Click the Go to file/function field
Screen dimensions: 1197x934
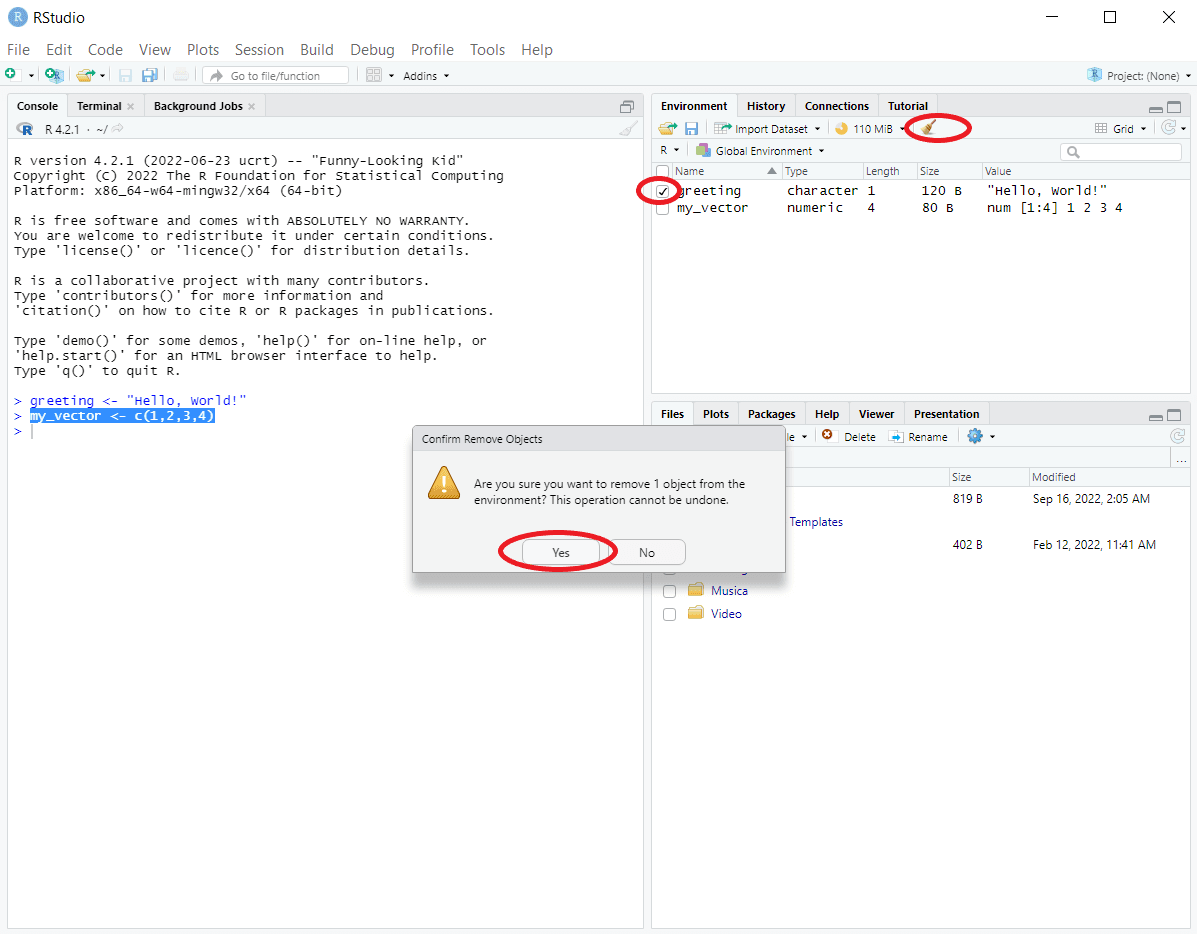click(276, 76)
